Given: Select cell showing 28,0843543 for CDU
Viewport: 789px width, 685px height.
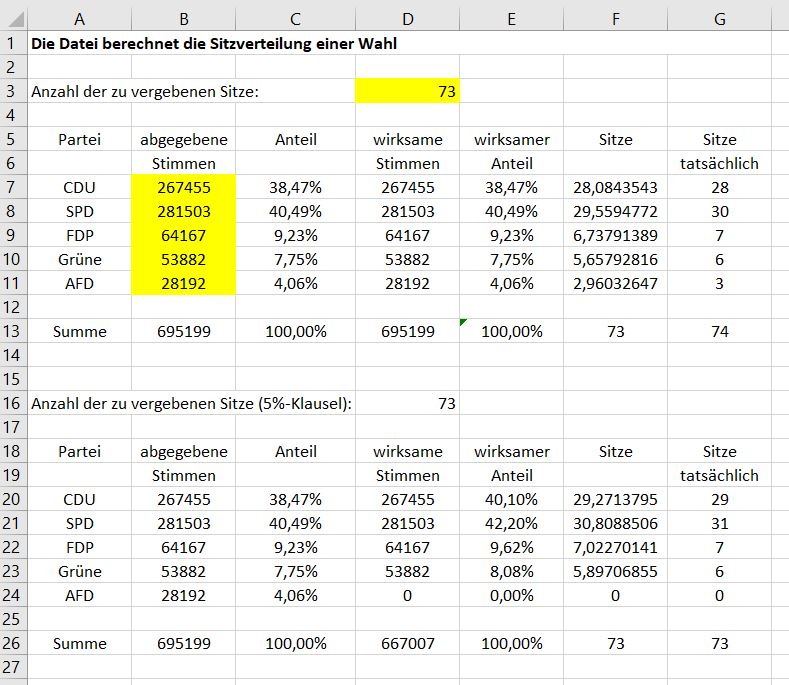Looking at the screenshot, I should (615, 188).
